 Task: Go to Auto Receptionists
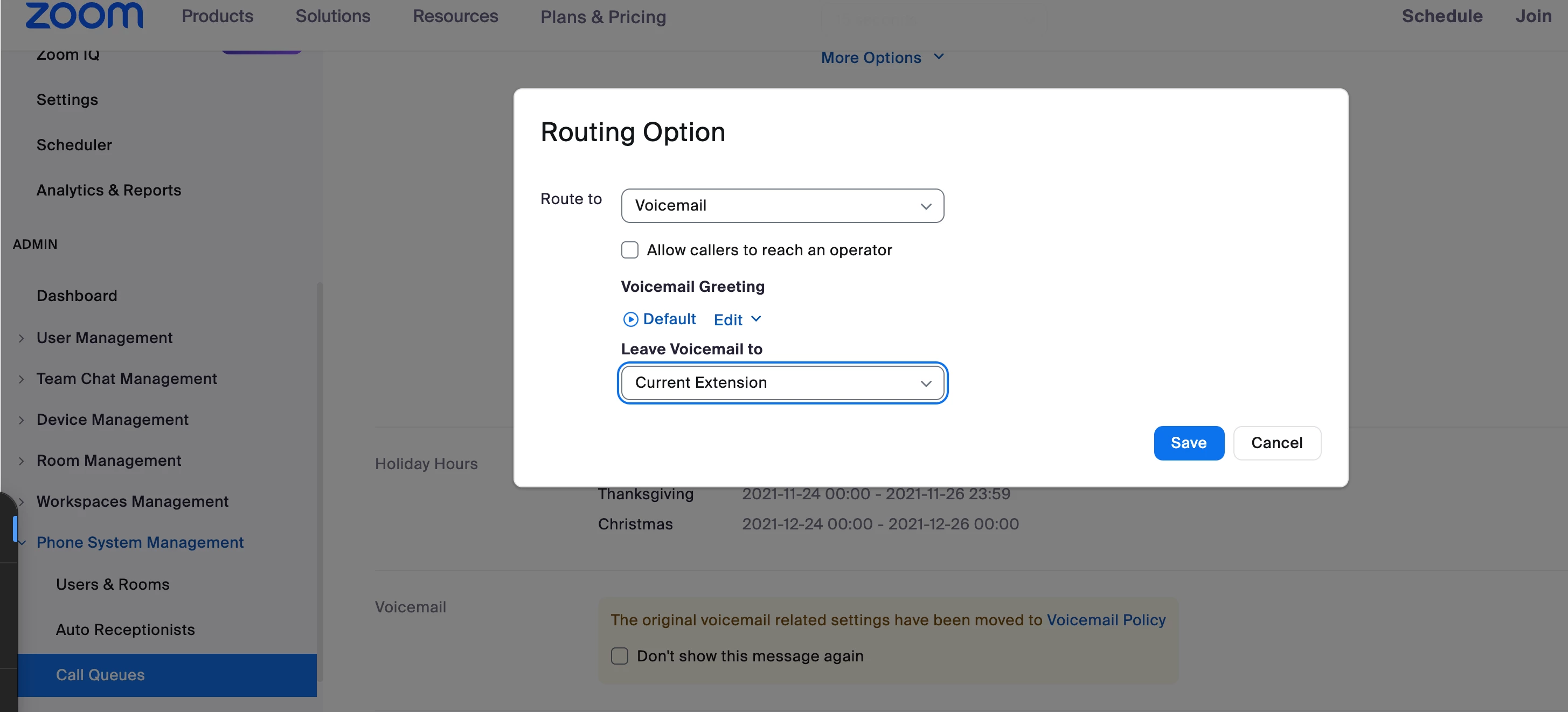(125, 630)
